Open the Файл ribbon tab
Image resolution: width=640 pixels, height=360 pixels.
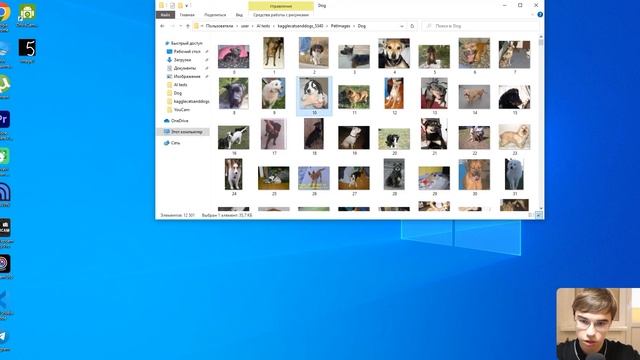pyautogui.click(x=165, y=15)
